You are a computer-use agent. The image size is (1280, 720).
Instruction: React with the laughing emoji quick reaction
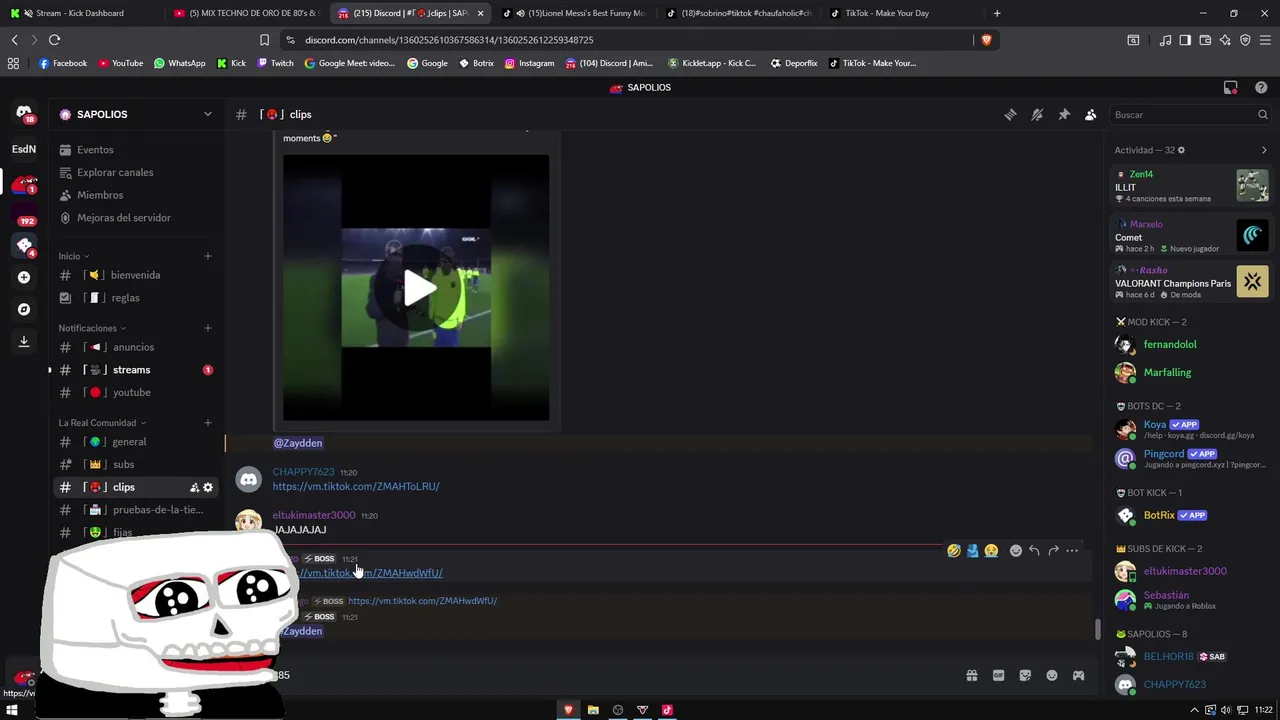(954, 551)
